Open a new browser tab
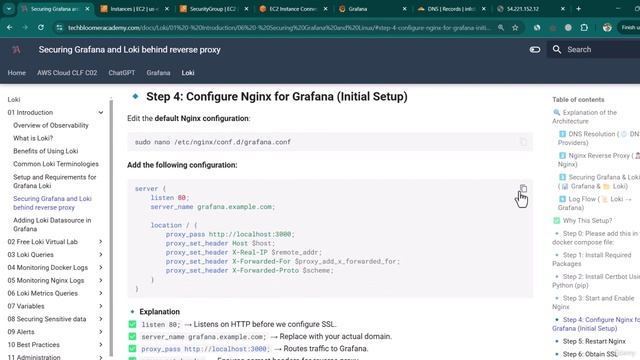The width and height of the screenshot is (640, 360). click(x=578, y=9)
